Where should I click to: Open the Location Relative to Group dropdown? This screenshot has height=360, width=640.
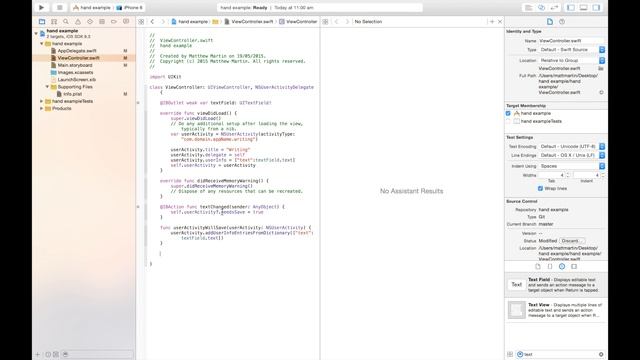point(572,60)
